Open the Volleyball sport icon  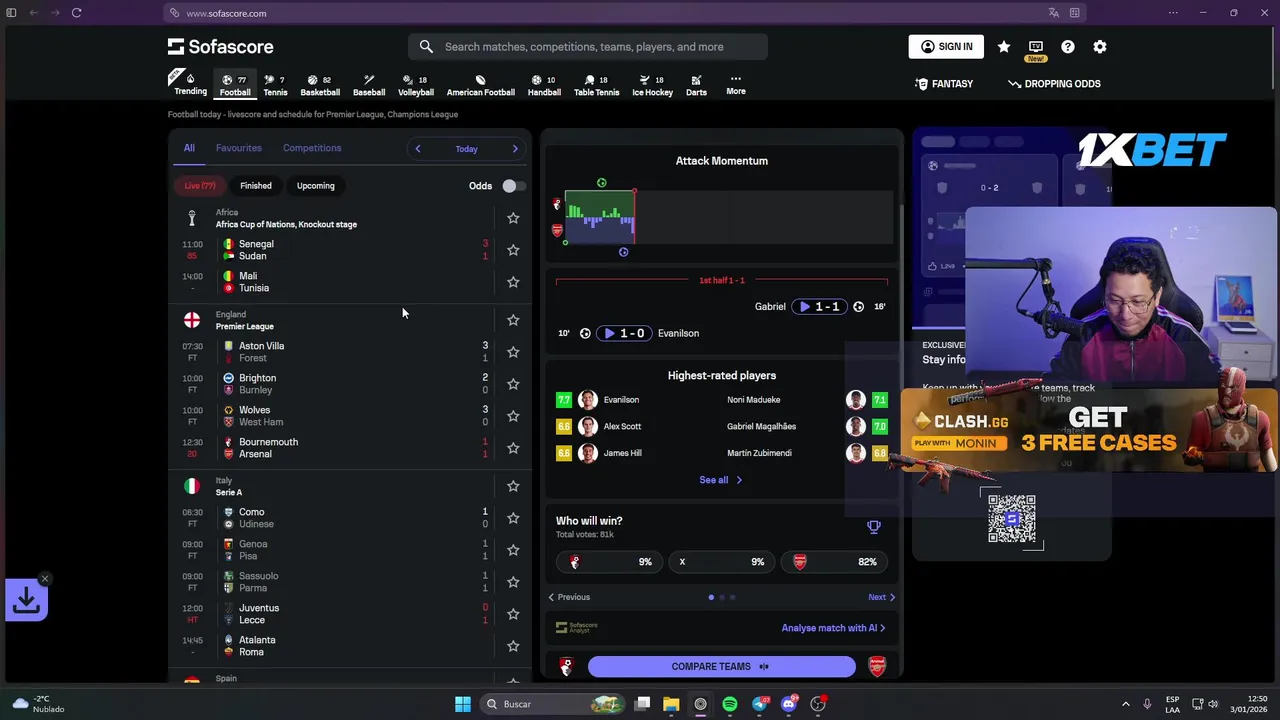pos(416,86)
